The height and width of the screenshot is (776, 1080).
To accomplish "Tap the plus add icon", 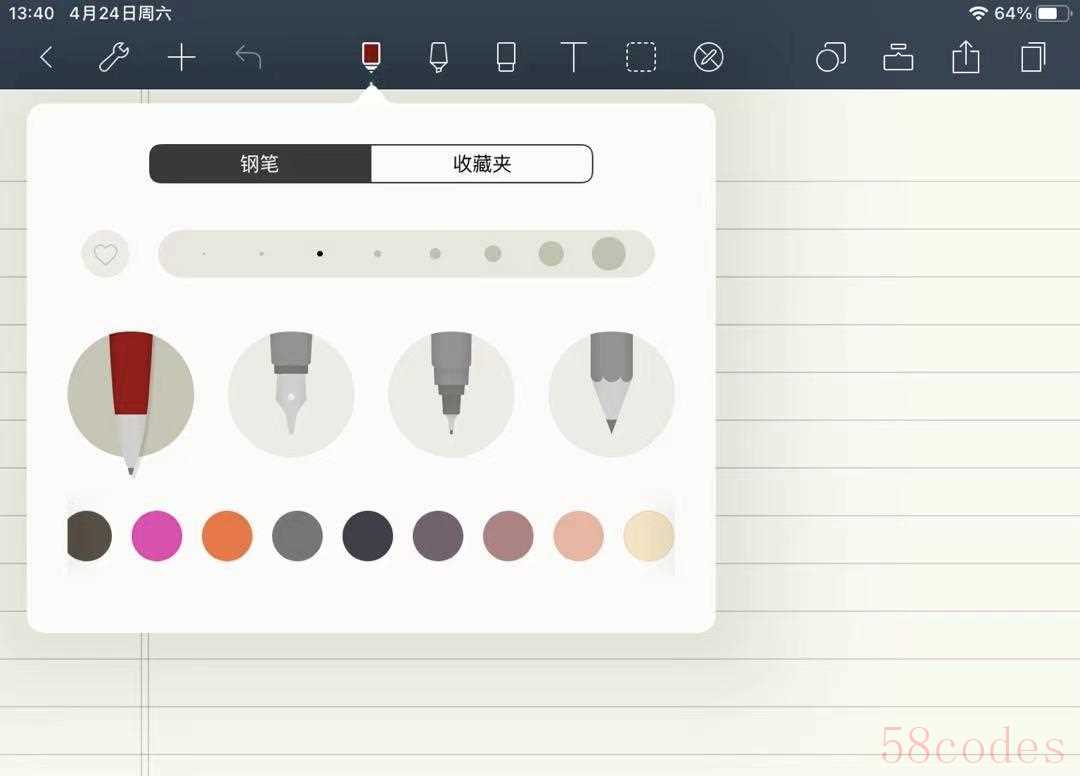I will click(181, 57).
